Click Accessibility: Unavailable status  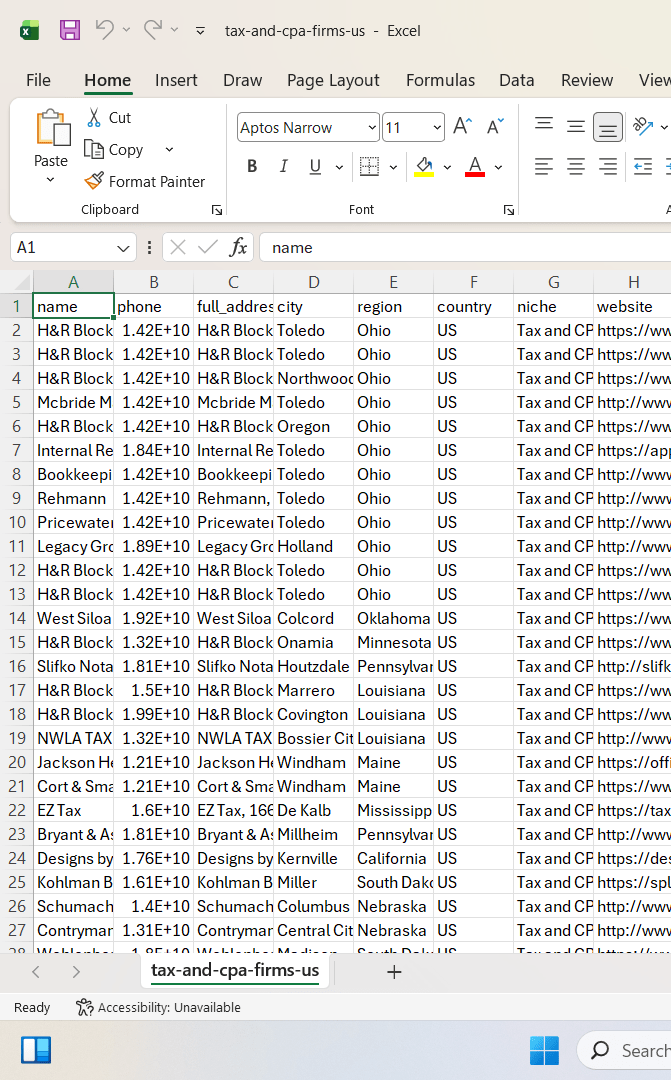point(158,1007)
